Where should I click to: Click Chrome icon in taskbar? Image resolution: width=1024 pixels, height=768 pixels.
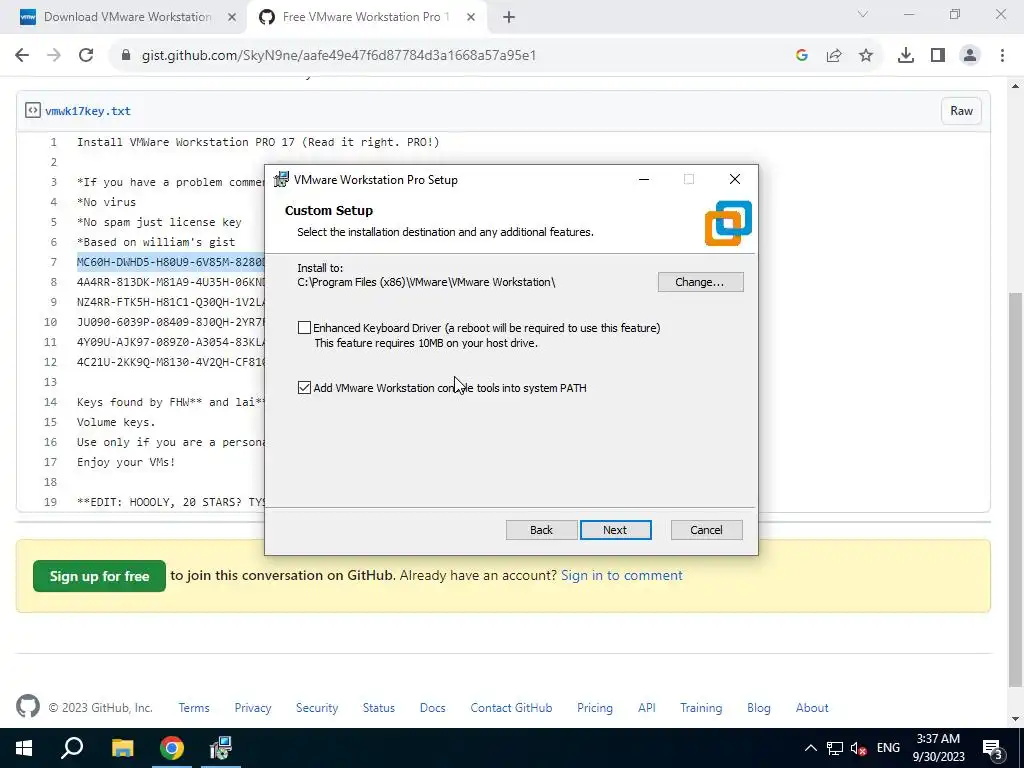point(172,748)
